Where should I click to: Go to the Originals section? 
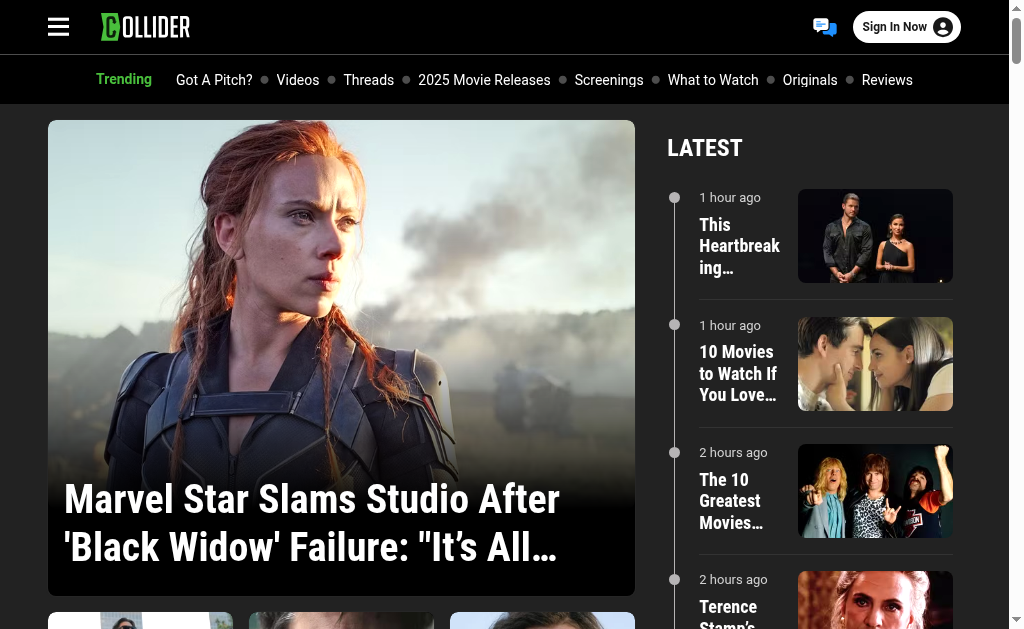[x=810, y=80]
